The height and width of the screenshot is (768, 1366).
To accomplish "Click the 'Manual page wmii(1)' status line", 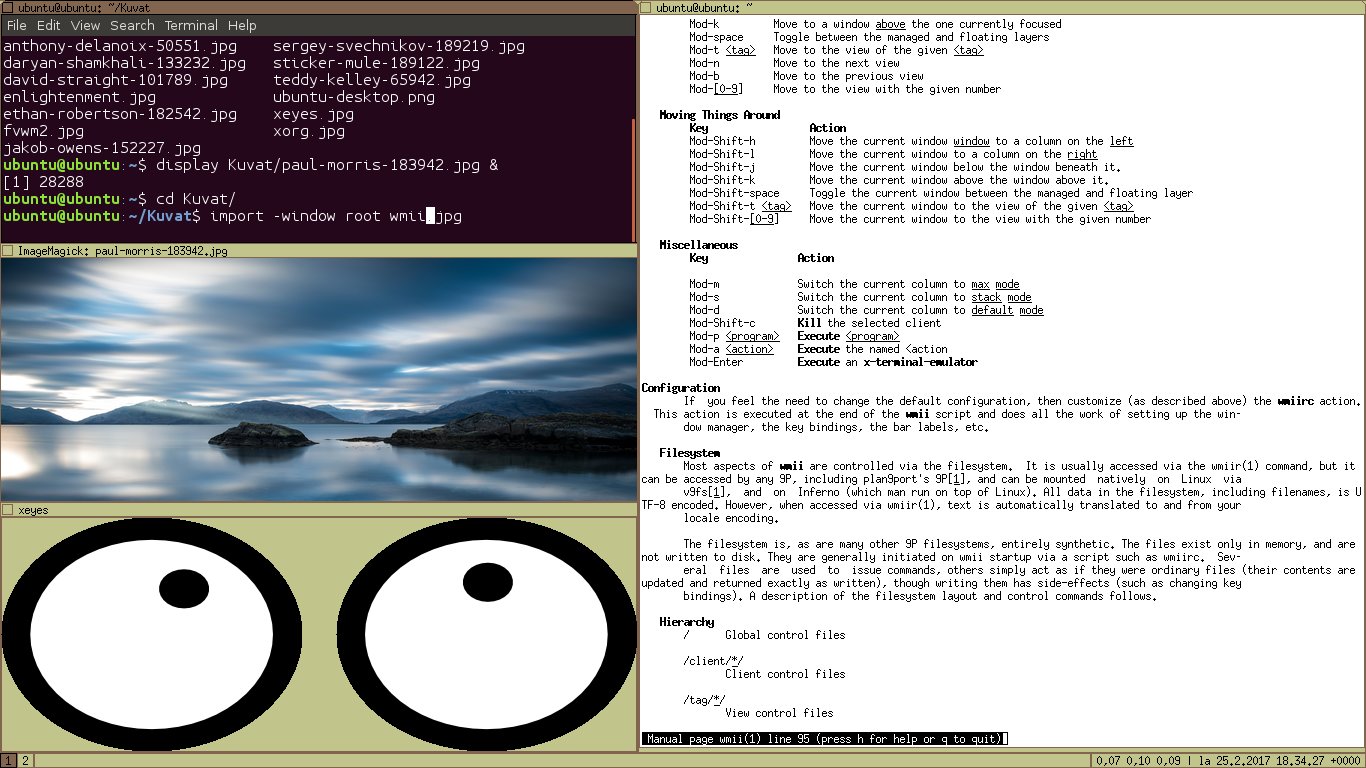I will click(824, 739).
